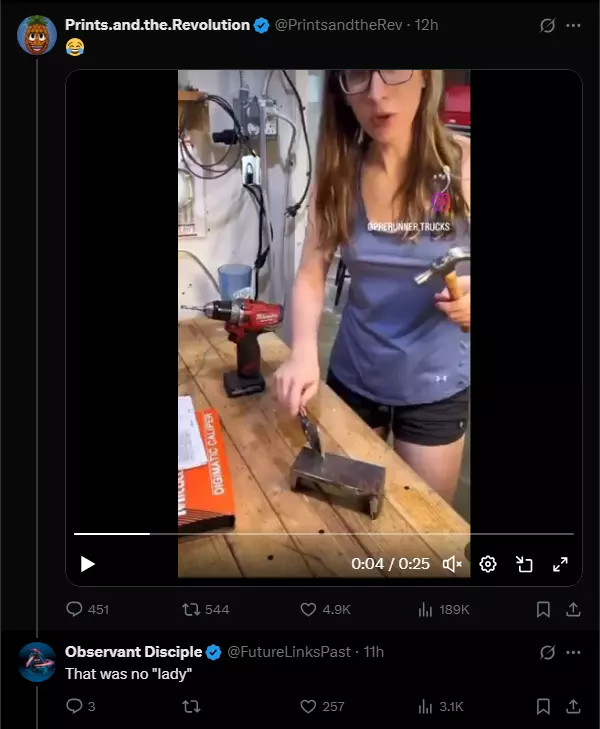Open video settings gear
Viewport: 600px width, 729px height.
coord(488,564)
